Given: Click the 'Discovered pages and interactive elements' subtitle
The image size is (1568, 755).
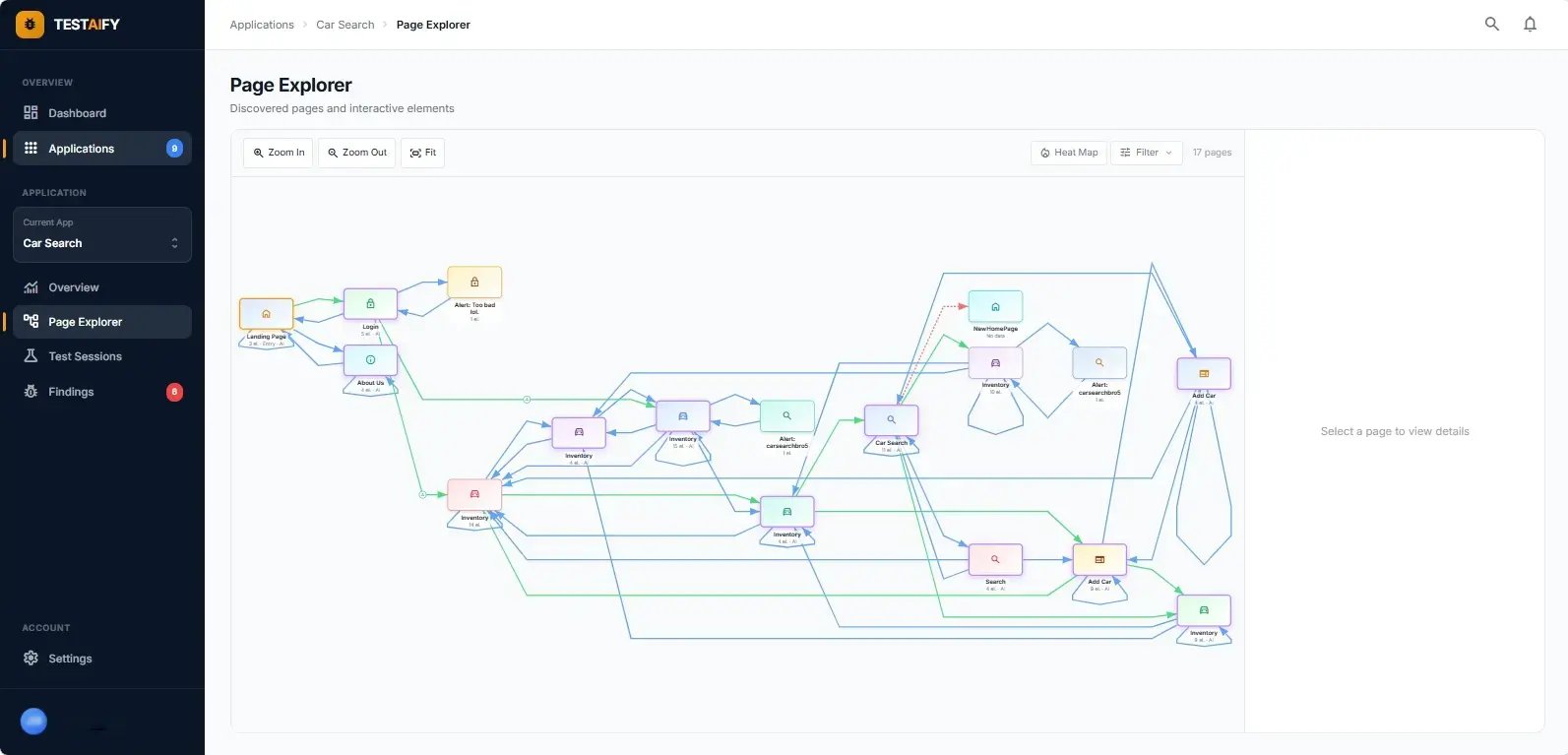Looking at the screenshot, I should 342,108.
